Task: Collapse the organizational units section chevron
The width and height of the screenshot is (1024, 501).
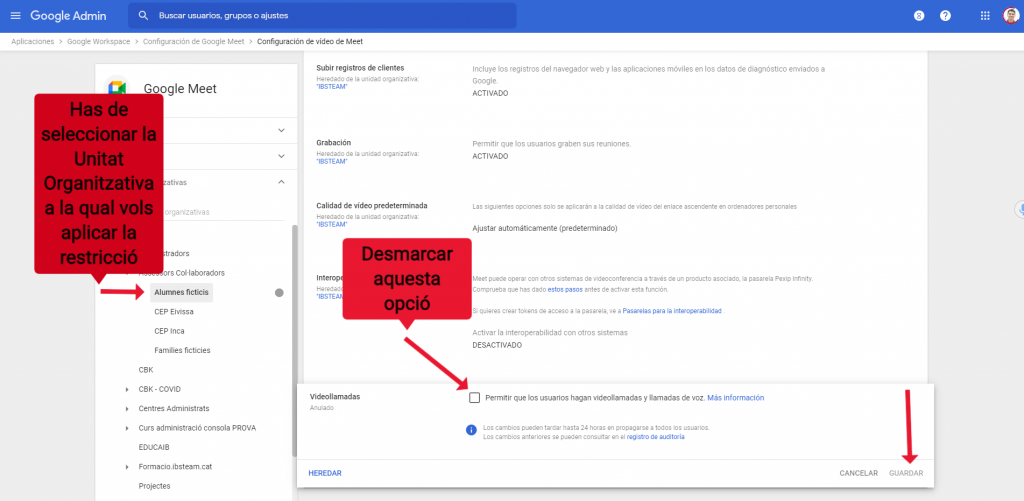Action: pyautogui.click(x=281, y=182)
